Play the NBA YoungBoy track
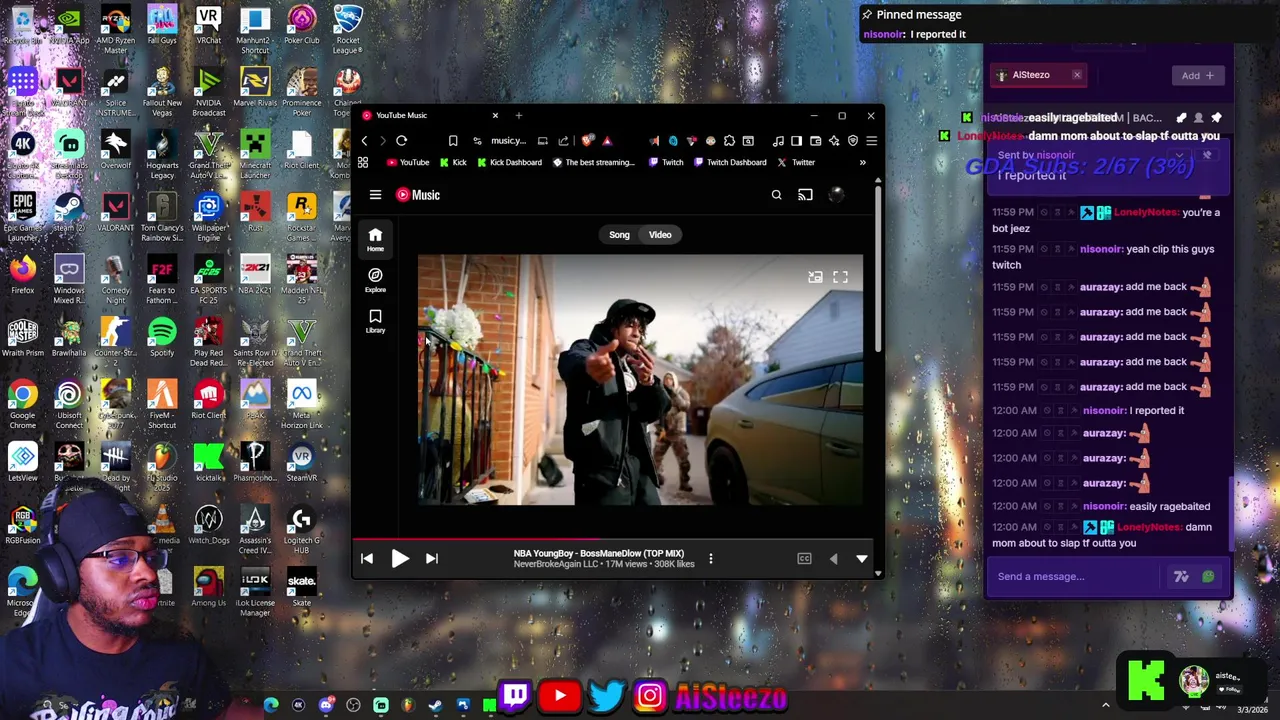 (399, 559)
